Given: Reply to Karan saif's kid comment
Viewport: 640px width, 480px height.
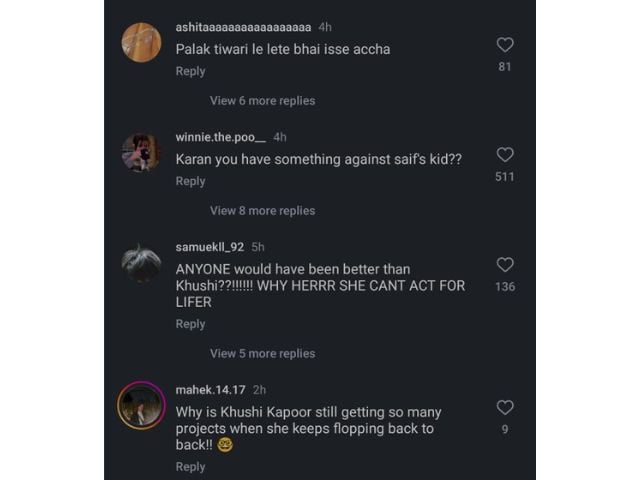Looking at the screenshot, I should coord(190,182).
